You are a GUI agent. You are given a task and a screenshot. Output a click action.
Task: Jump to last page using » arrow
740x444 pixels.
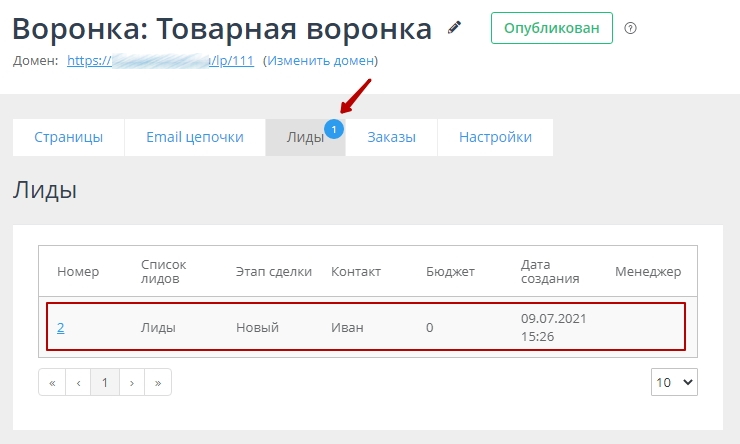pyautogui.click(x=158, y=382)
